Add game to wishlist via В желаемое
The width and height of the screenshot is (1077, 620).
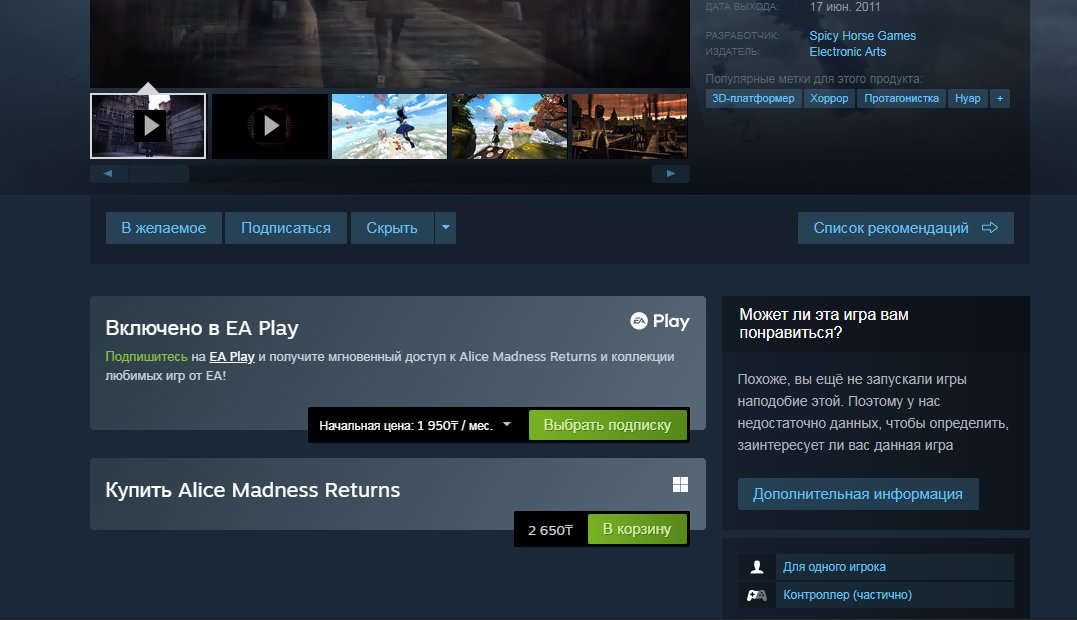(x=163, y=228)
